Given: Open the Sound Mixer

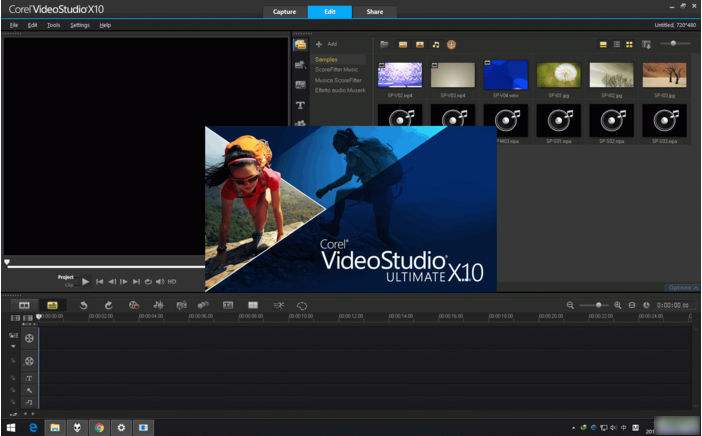Looking at the screenshot, I should pos(158,305).
